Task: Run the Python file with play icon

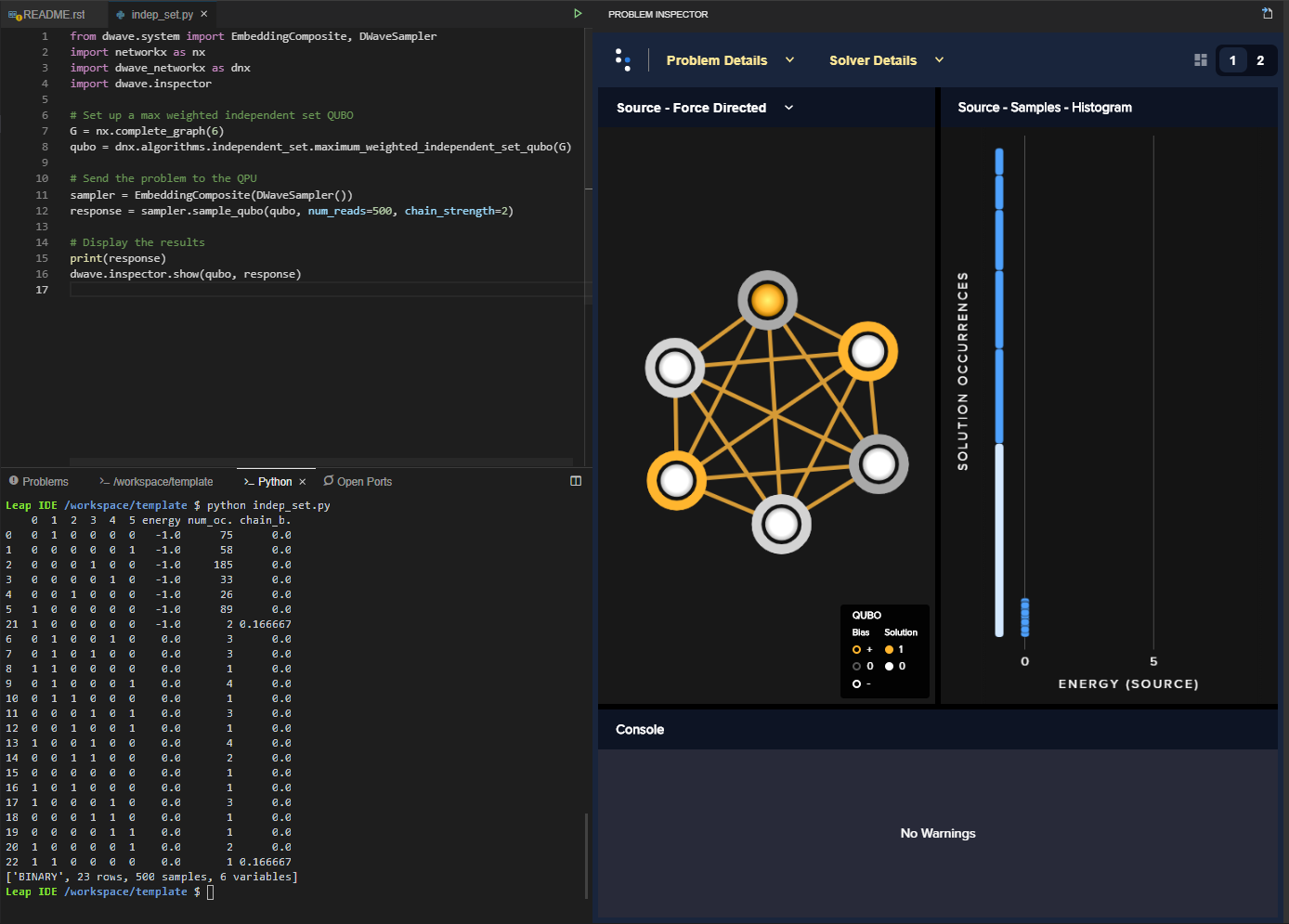Action: (x=578, y=14)
